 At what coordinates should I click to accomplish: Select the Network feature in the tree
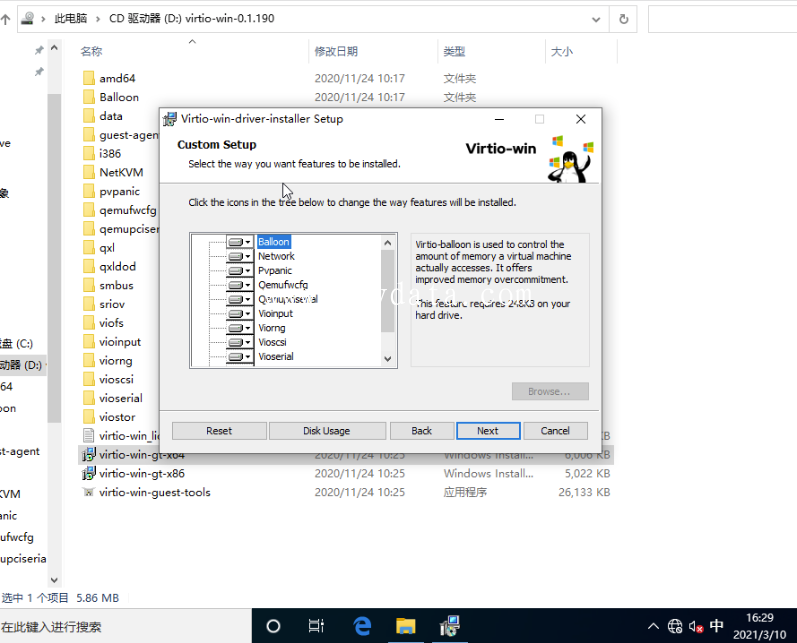[276, 256]
